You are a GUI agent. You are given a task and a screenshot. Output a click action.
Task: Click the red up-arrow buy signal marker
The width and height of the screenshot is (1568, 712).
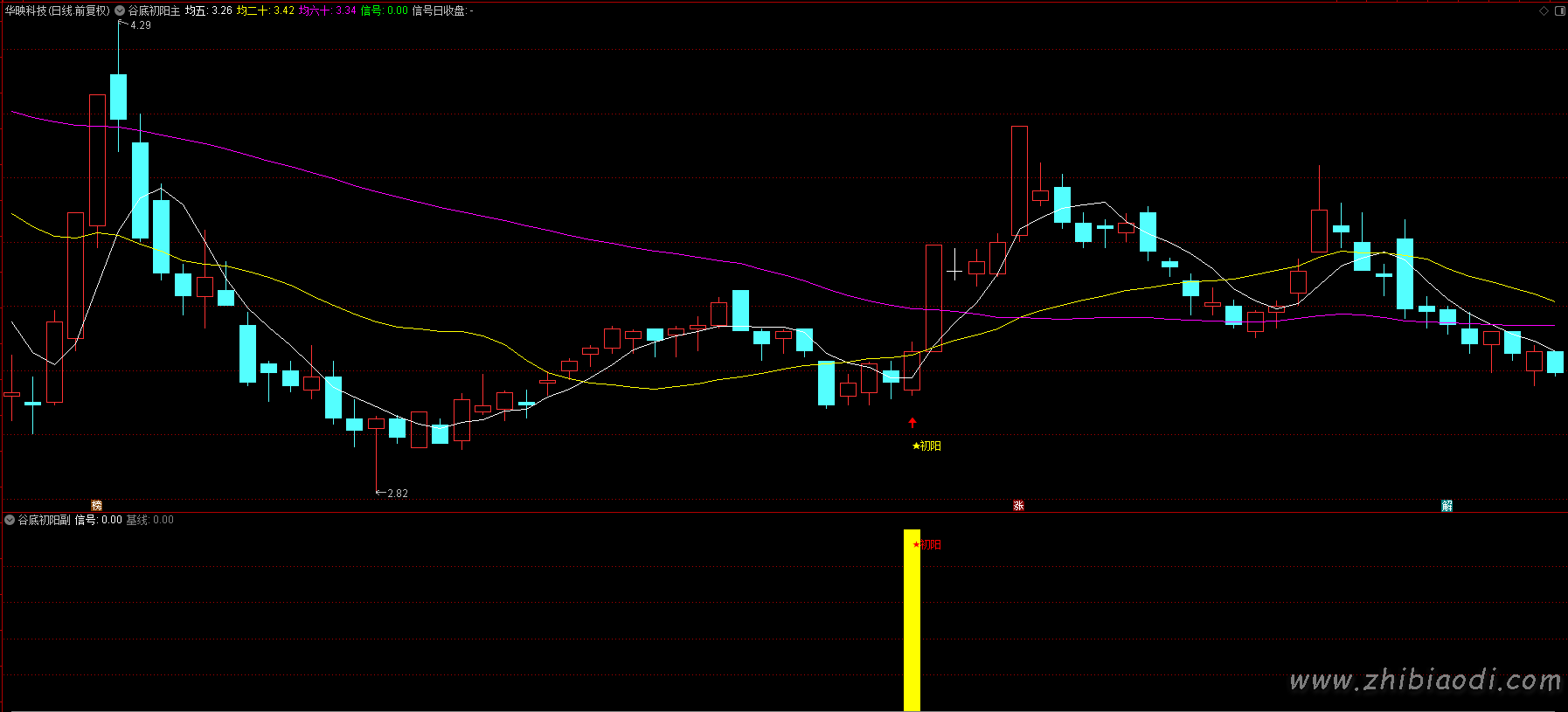(912, 423)
